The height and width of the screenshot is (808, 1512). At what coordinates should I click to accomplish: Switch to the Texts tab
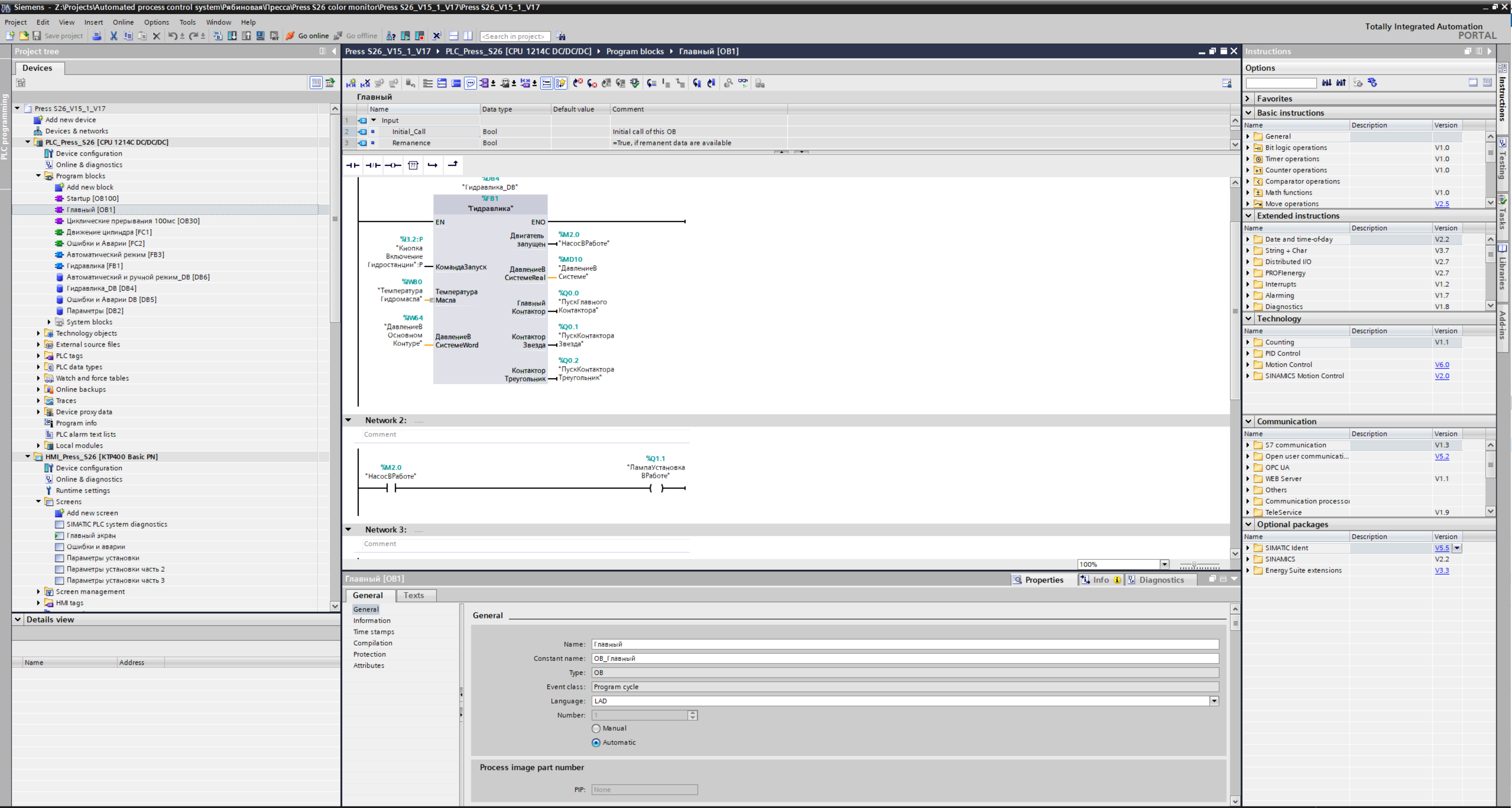[x=413, y=595]
